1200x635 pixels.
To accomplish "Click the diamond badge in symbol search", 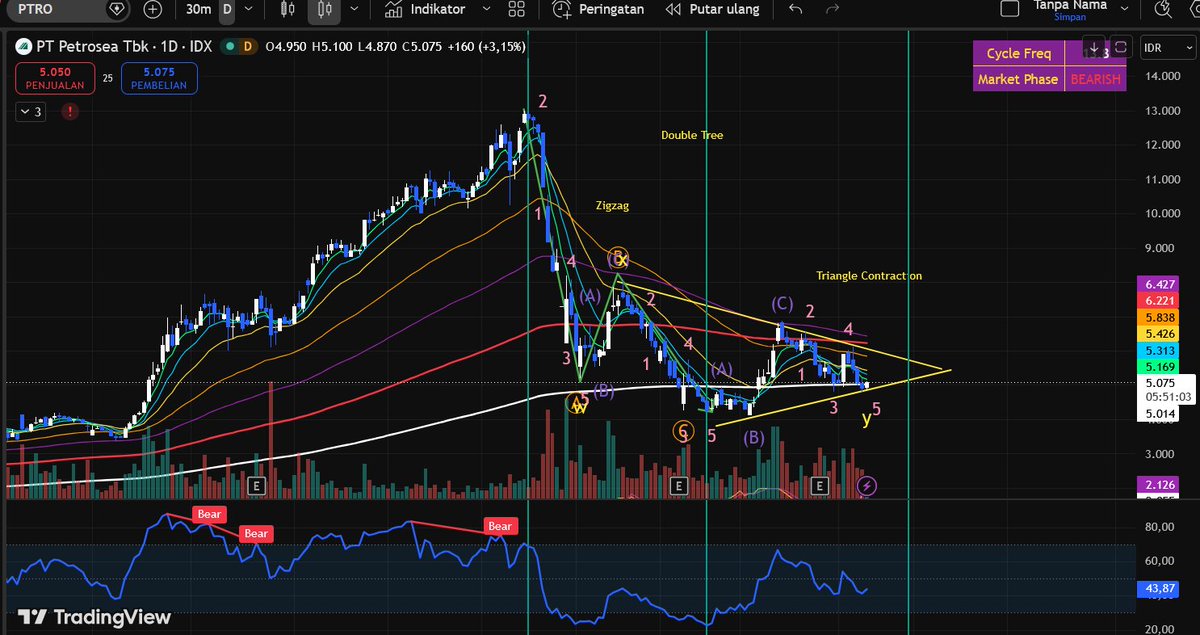I will click(x=117, y=9).
